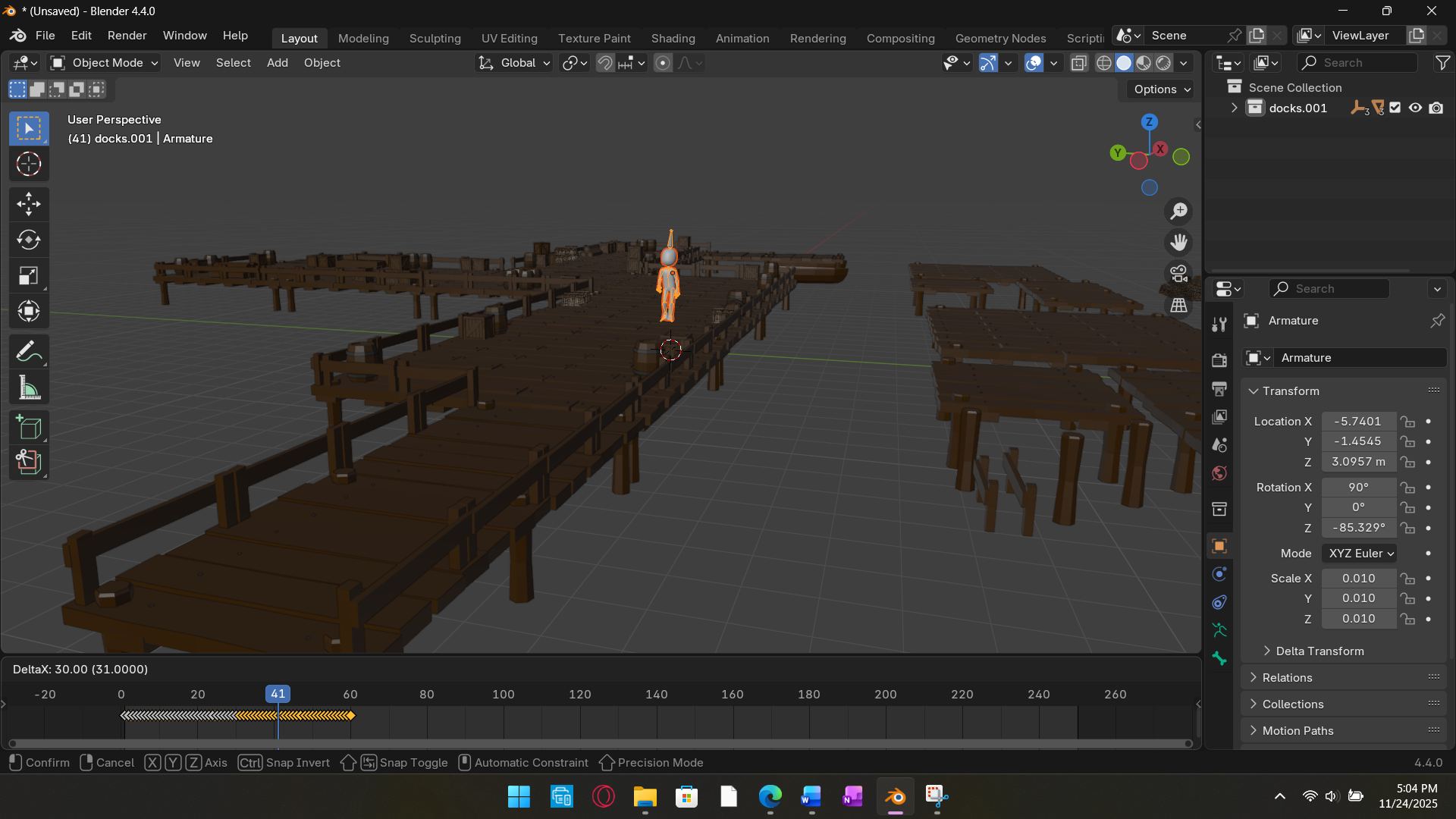The width and height of the screenshot is (1456, 819).
Task: Open the Object Mode dropdown
Action: pyautogui.click(x=104, y=63)
